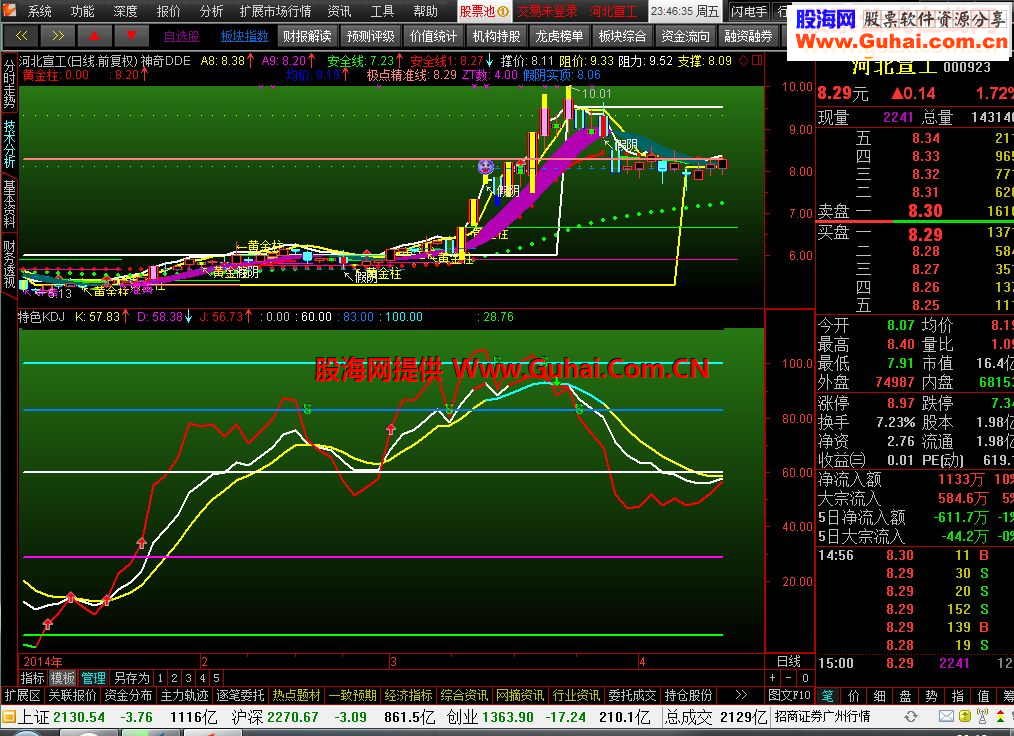
Task: Expand more bottom tabs with >> arrow
Action: 741,695
